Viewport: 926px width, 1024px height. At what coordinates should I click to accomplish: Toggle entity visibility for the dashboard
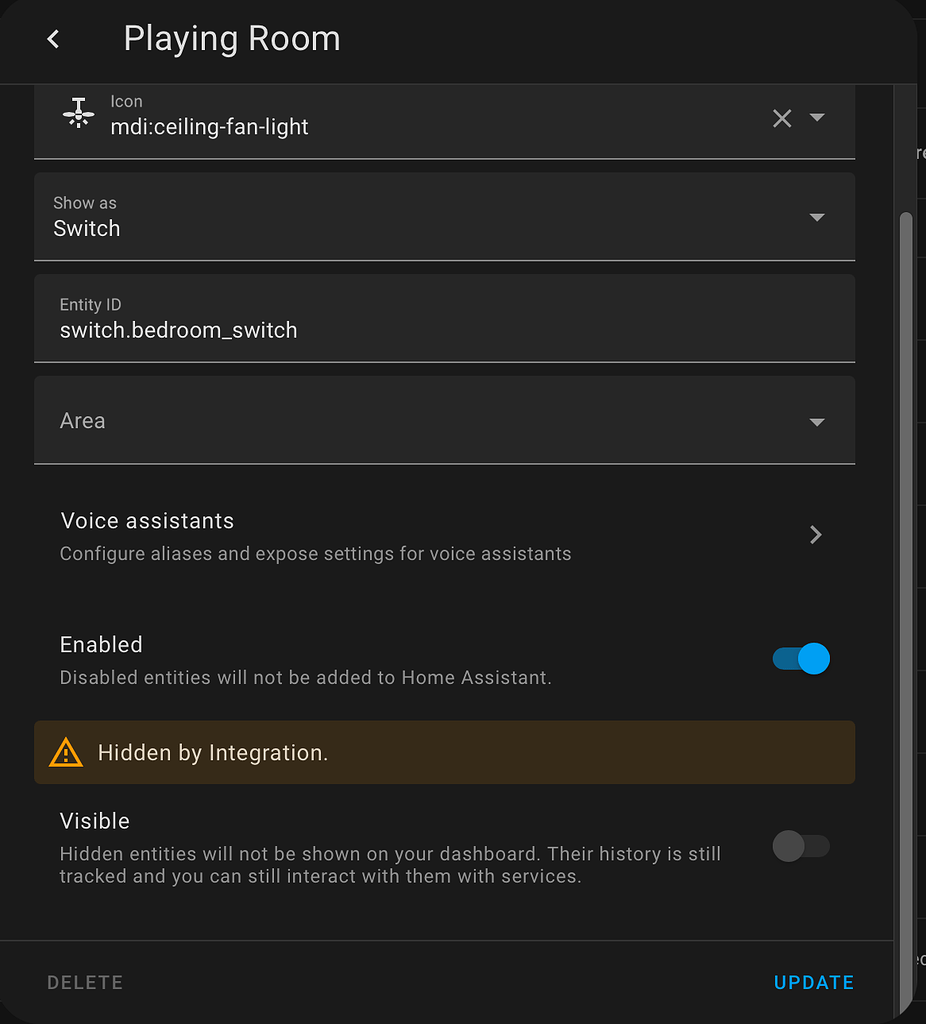[799, 846]
